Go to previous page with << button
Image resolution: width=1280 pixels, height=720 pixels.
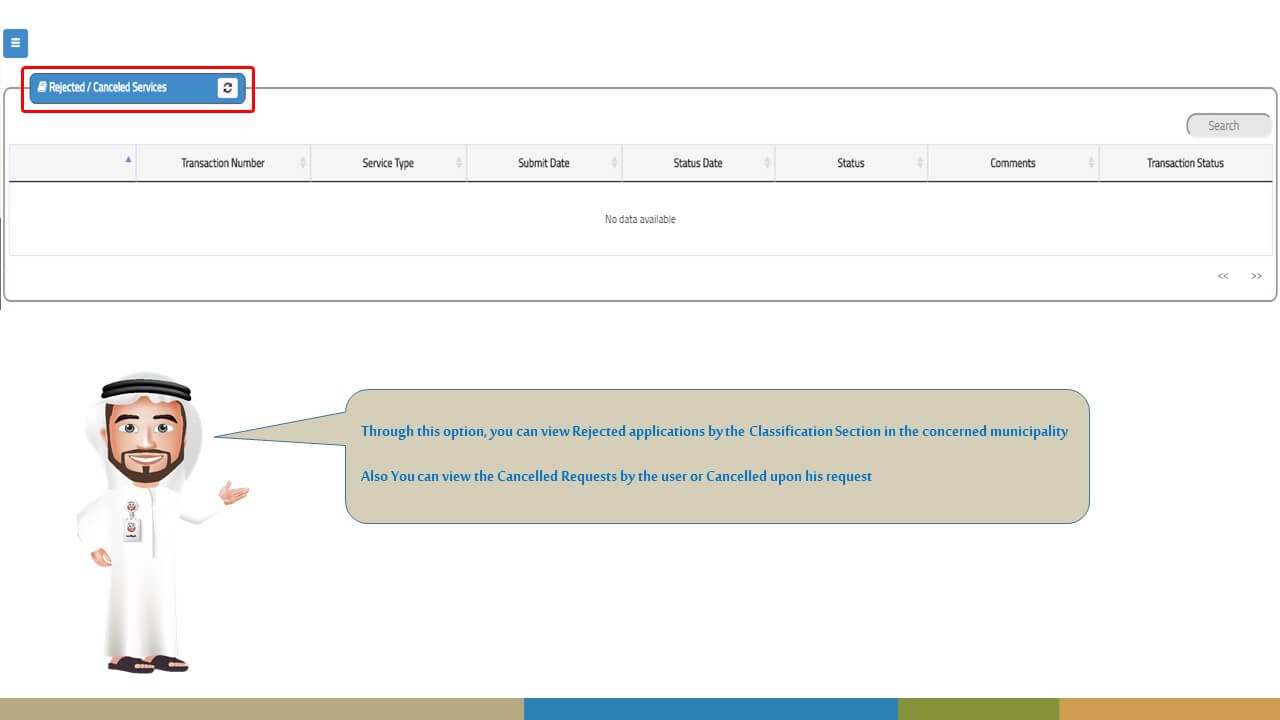(1222, 276)
